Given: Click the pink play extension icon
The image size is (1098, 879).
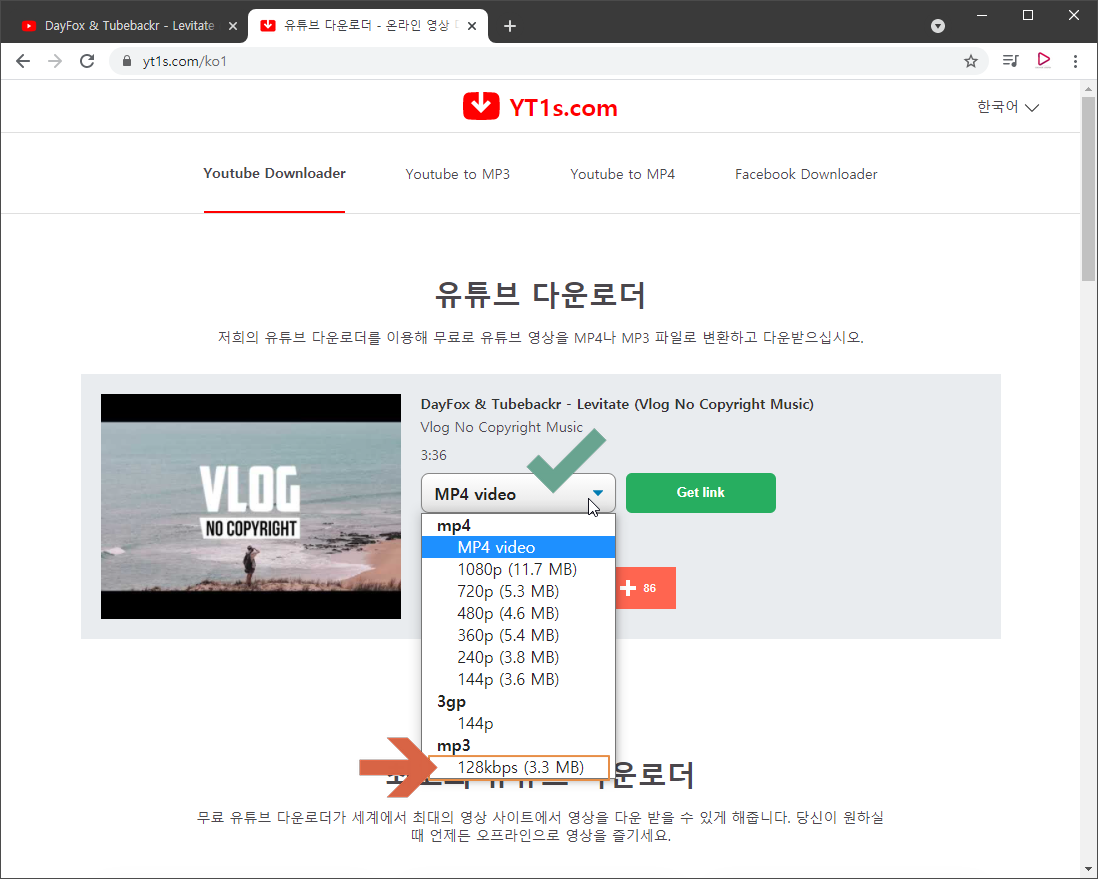Looking at the screenshot, I should click(1043, 61).
